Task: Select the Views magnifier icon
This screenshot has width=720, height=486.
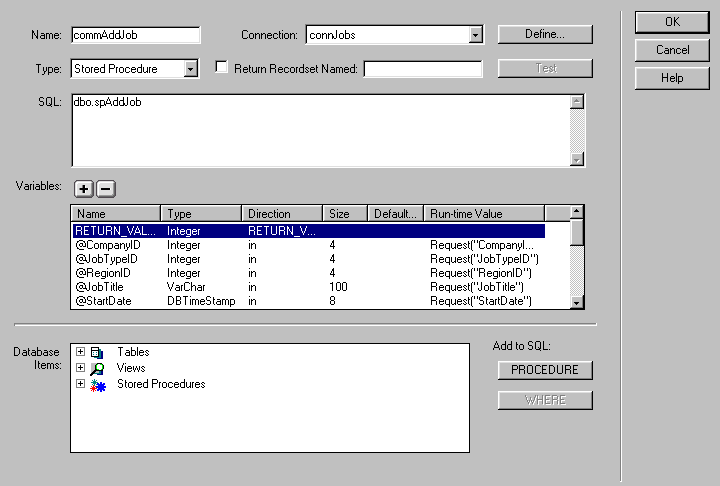Action: (97, 368)
